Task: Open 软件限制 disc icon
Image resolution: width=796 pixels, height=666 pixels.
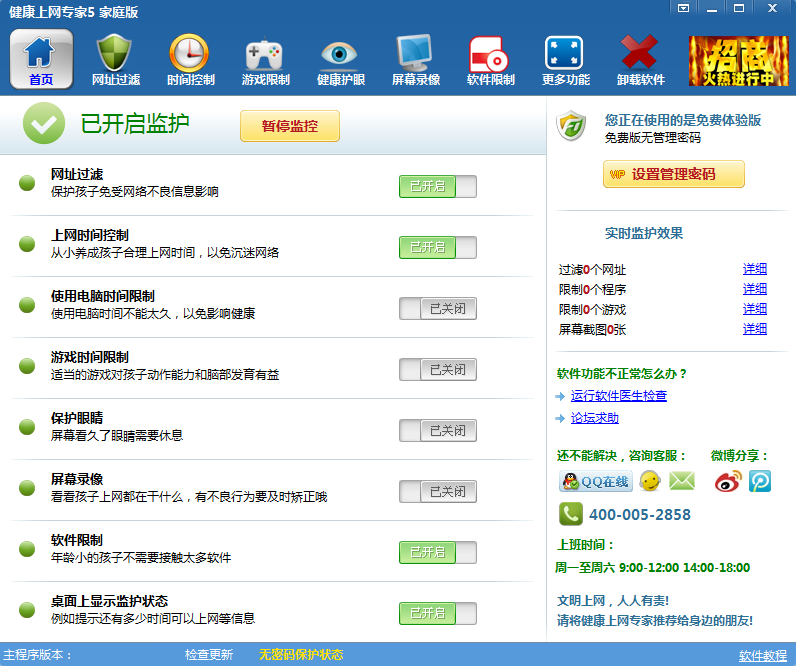Action: [x=490, y=59]
